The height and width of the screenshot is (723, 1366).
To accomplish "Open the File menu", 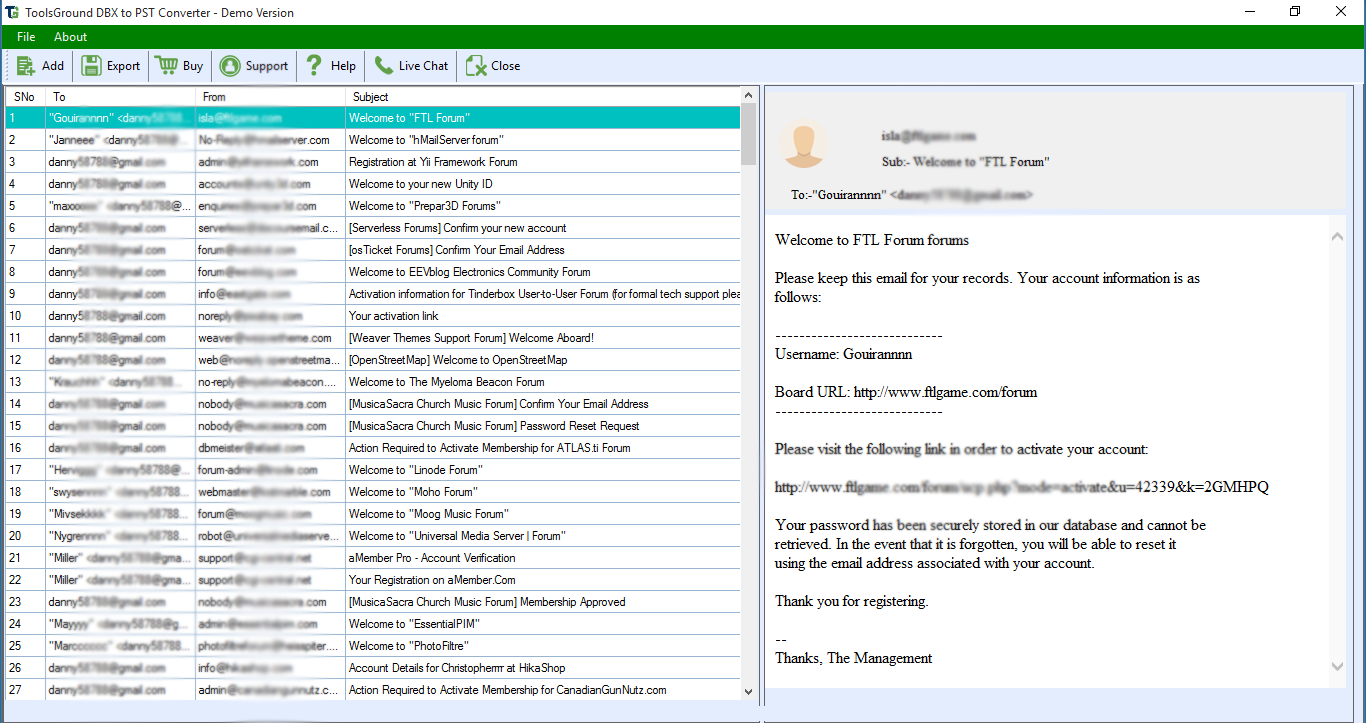I will (26, 37).
